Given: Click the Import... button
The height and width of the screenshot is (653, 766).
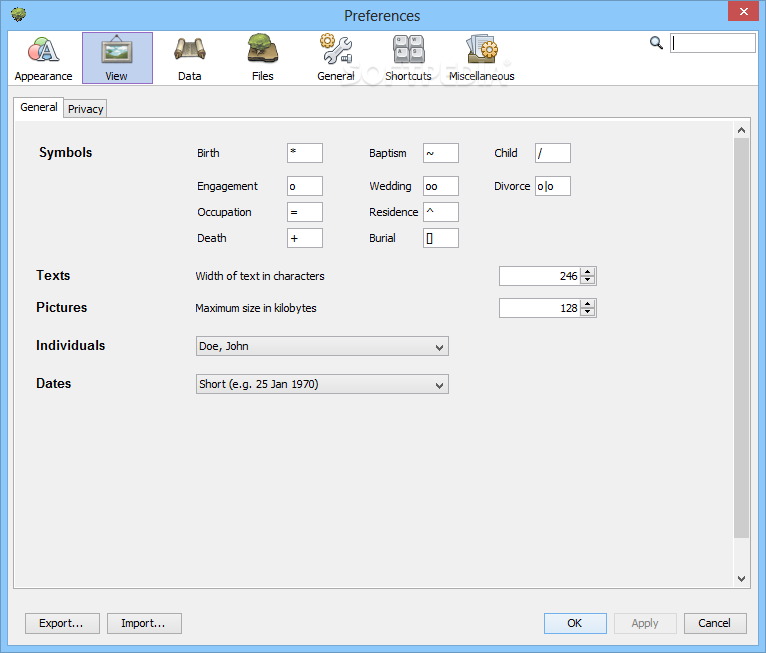Looking at the screenshot, I should [x=144, y=623].
